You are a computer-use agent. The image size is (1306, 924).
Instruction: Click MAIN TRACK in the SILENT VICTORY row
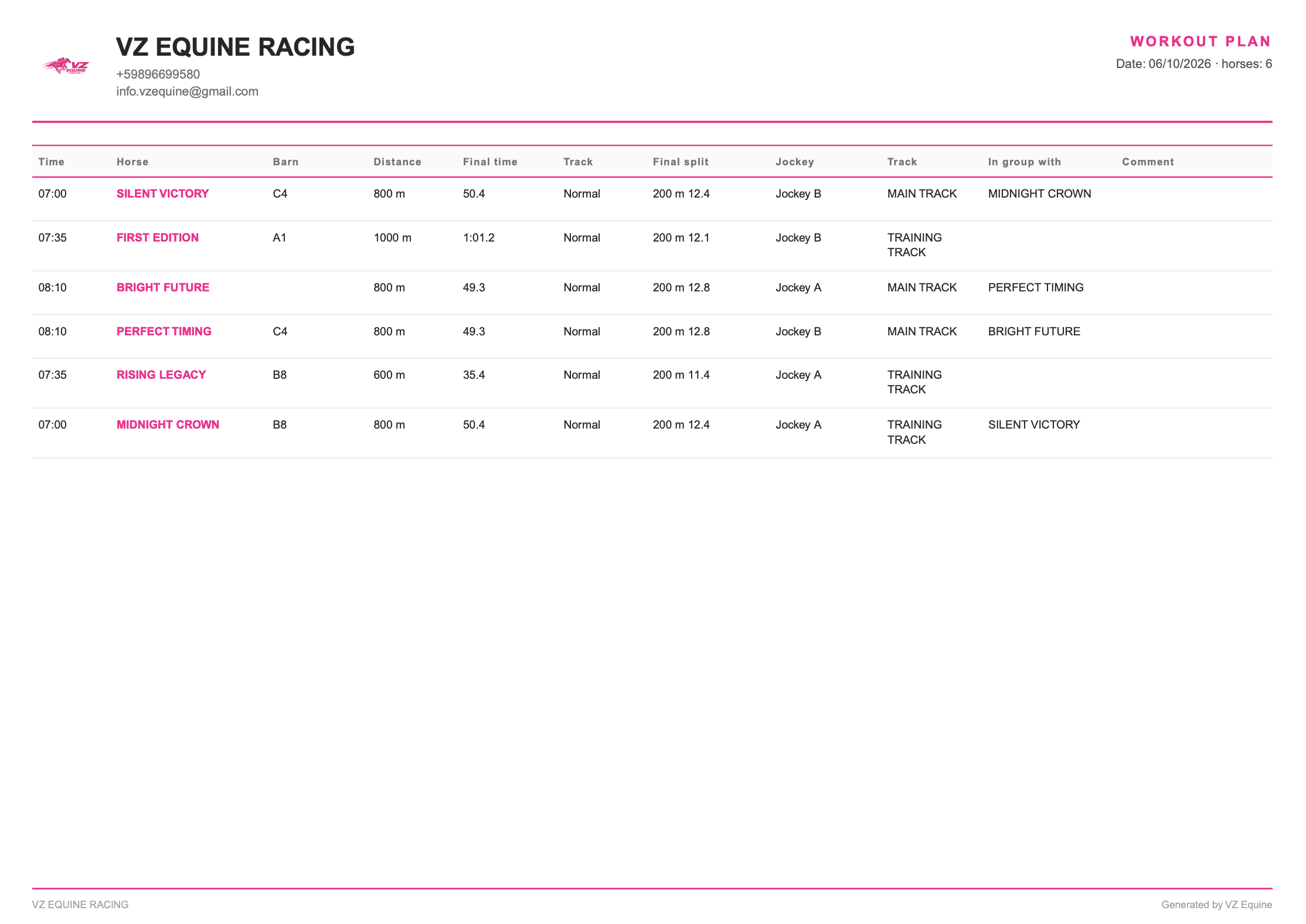tap(922, 193)
